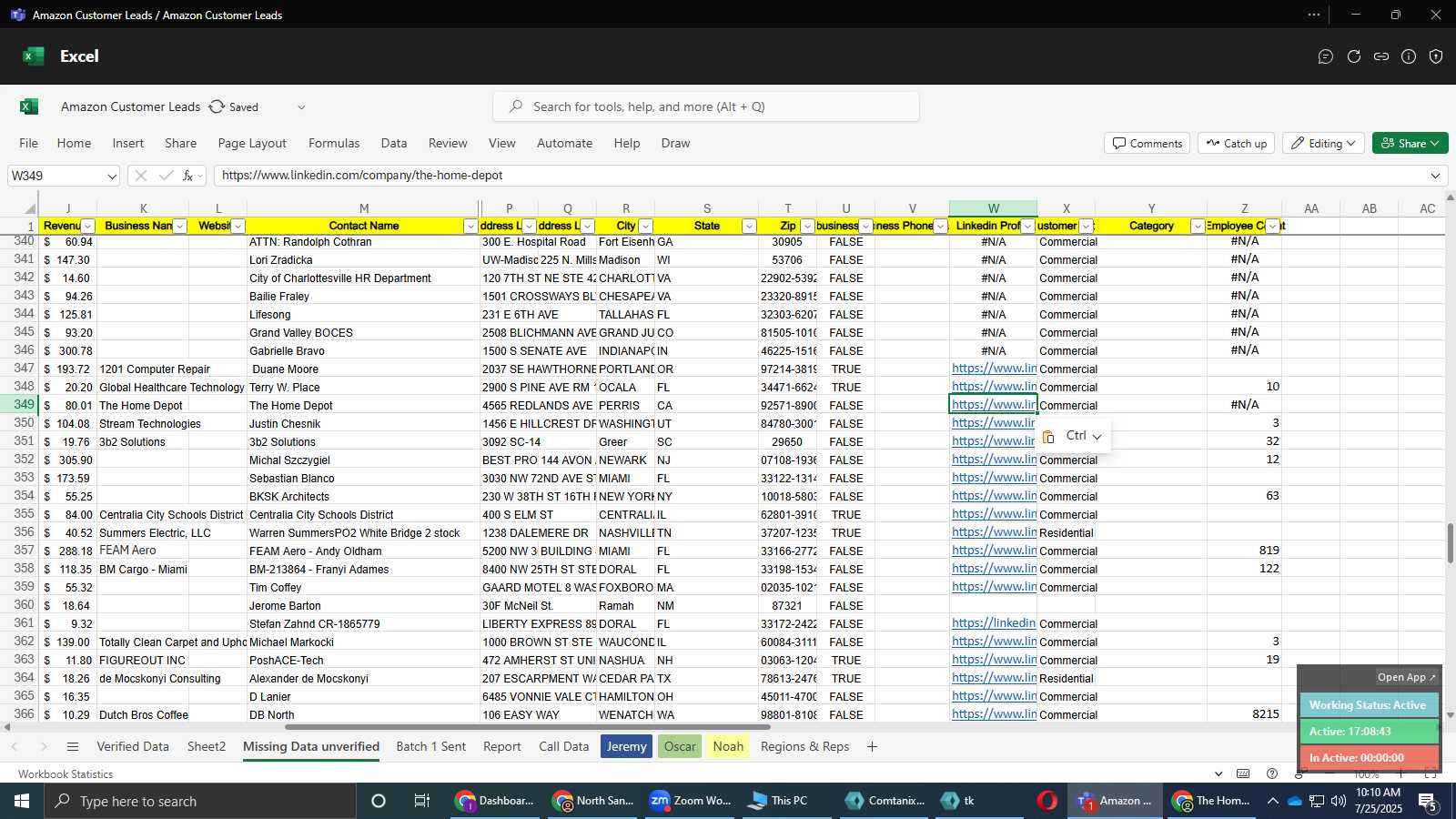Click Open App in the tracker widget
Screen dimensions: 1456x819
(1406, 677)
